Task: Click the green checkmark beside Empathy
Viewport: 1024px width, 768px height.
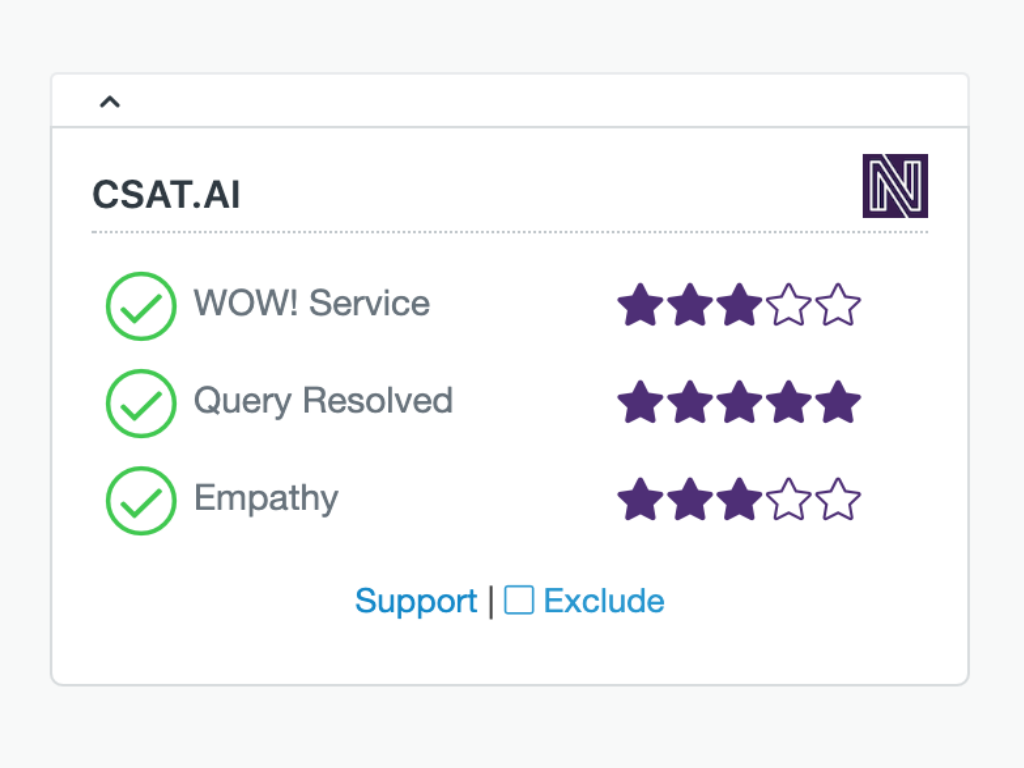Action: [x=141, y=500]
